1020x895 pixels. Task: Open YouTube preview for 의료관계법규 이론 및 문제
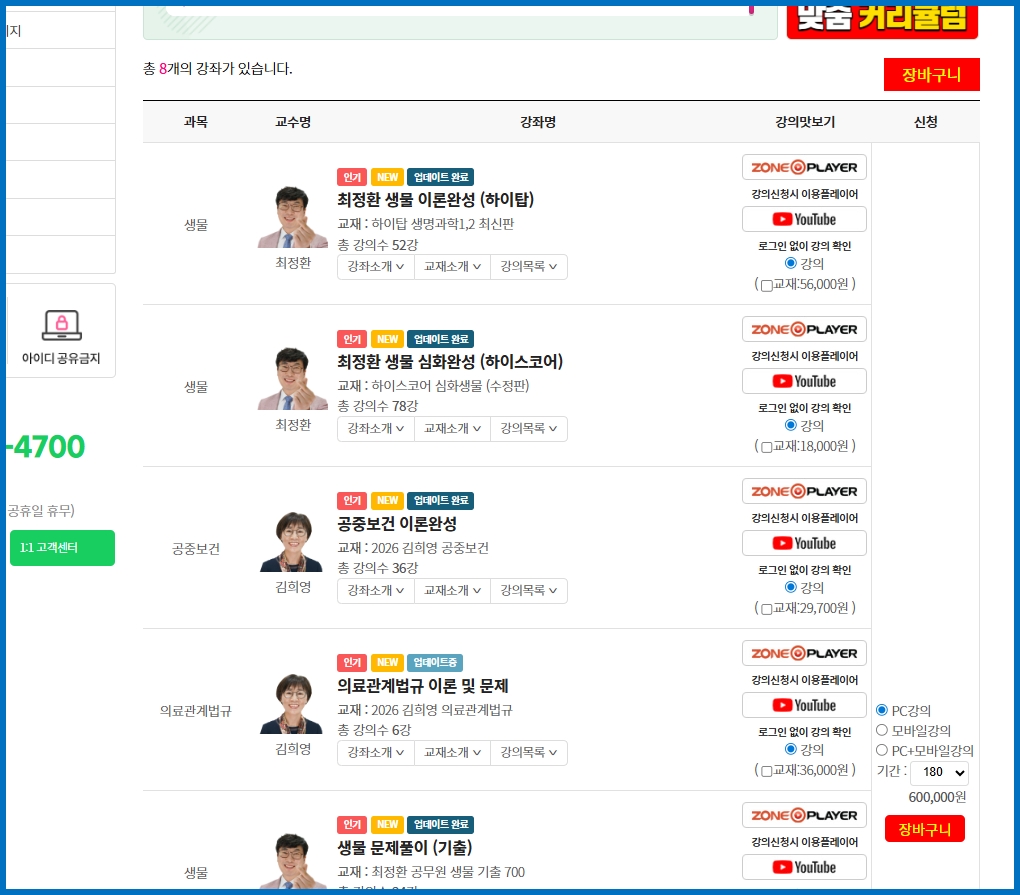[x=804, y=705]
